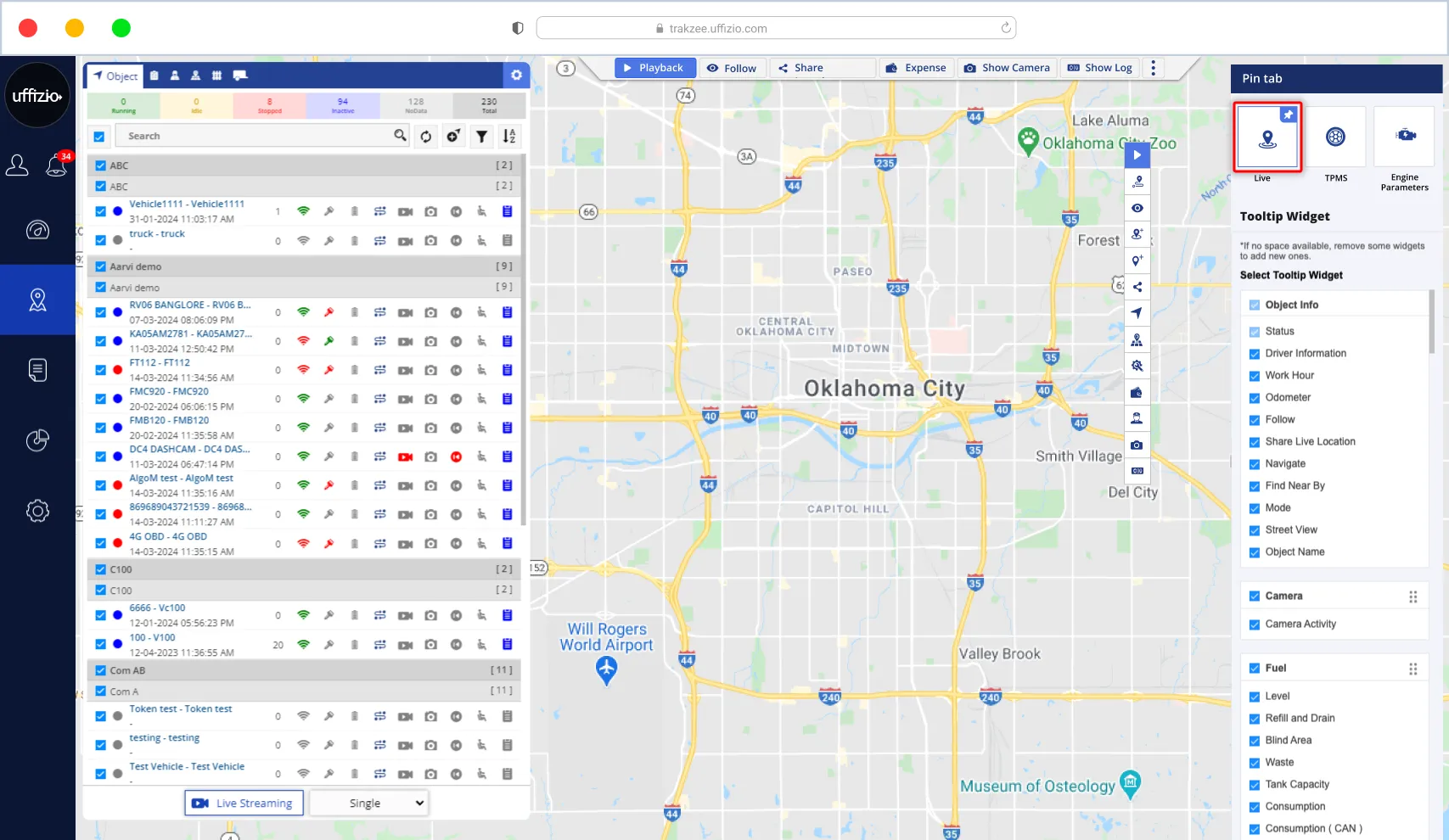Open the reports pie chart sidebar icon

pos(37,440)
